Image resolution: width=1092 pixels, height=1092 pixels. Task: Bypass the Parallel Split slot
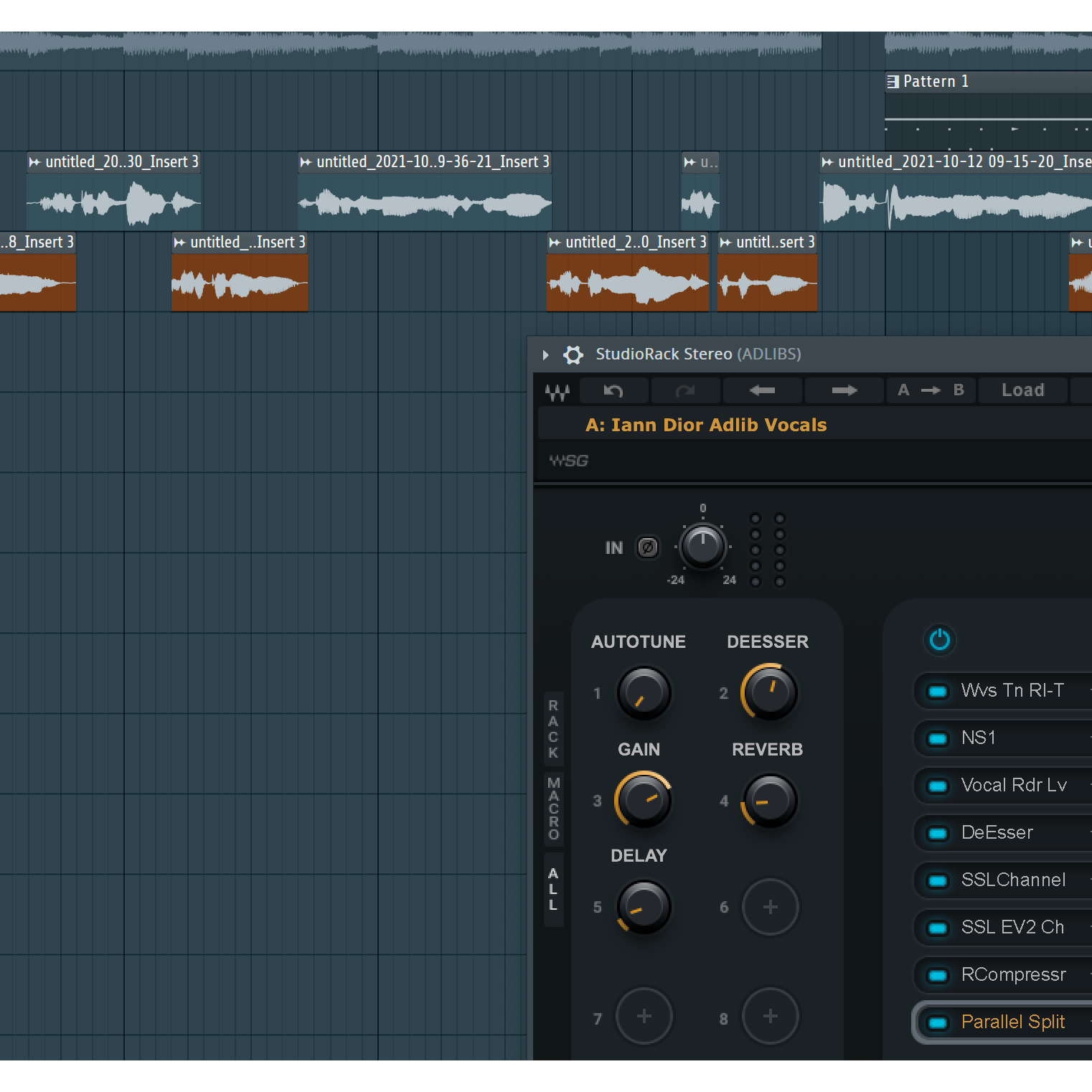click(937, 1023)
